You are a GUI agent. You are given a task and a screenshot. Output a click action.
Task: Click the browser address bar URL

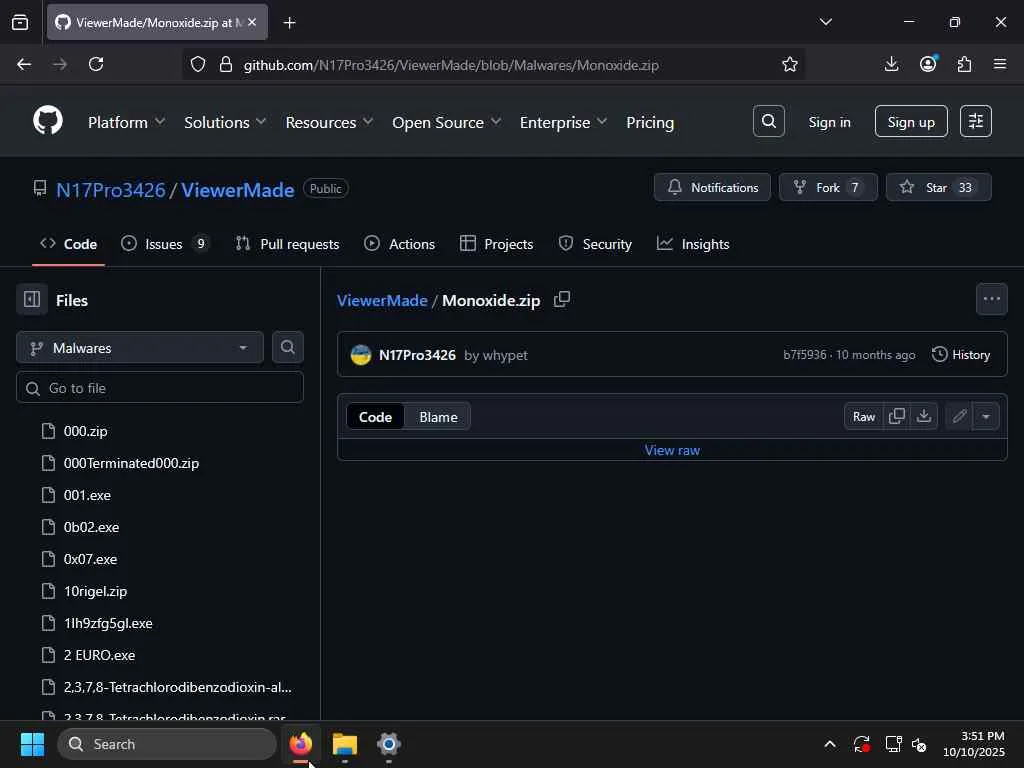pyautogui.click(x=451, y=65)
